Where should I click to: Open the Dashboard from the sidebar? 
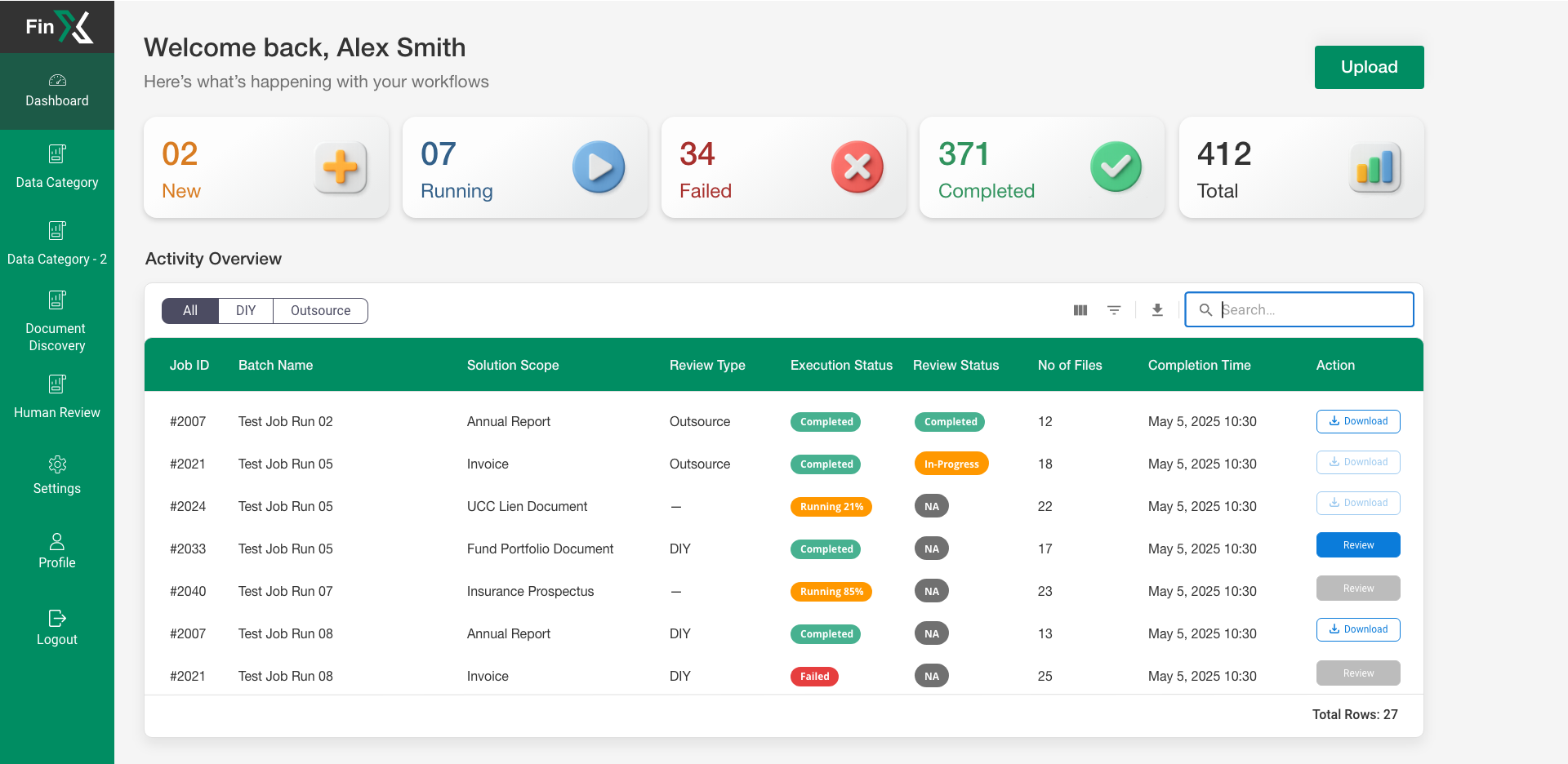(56, 91)
